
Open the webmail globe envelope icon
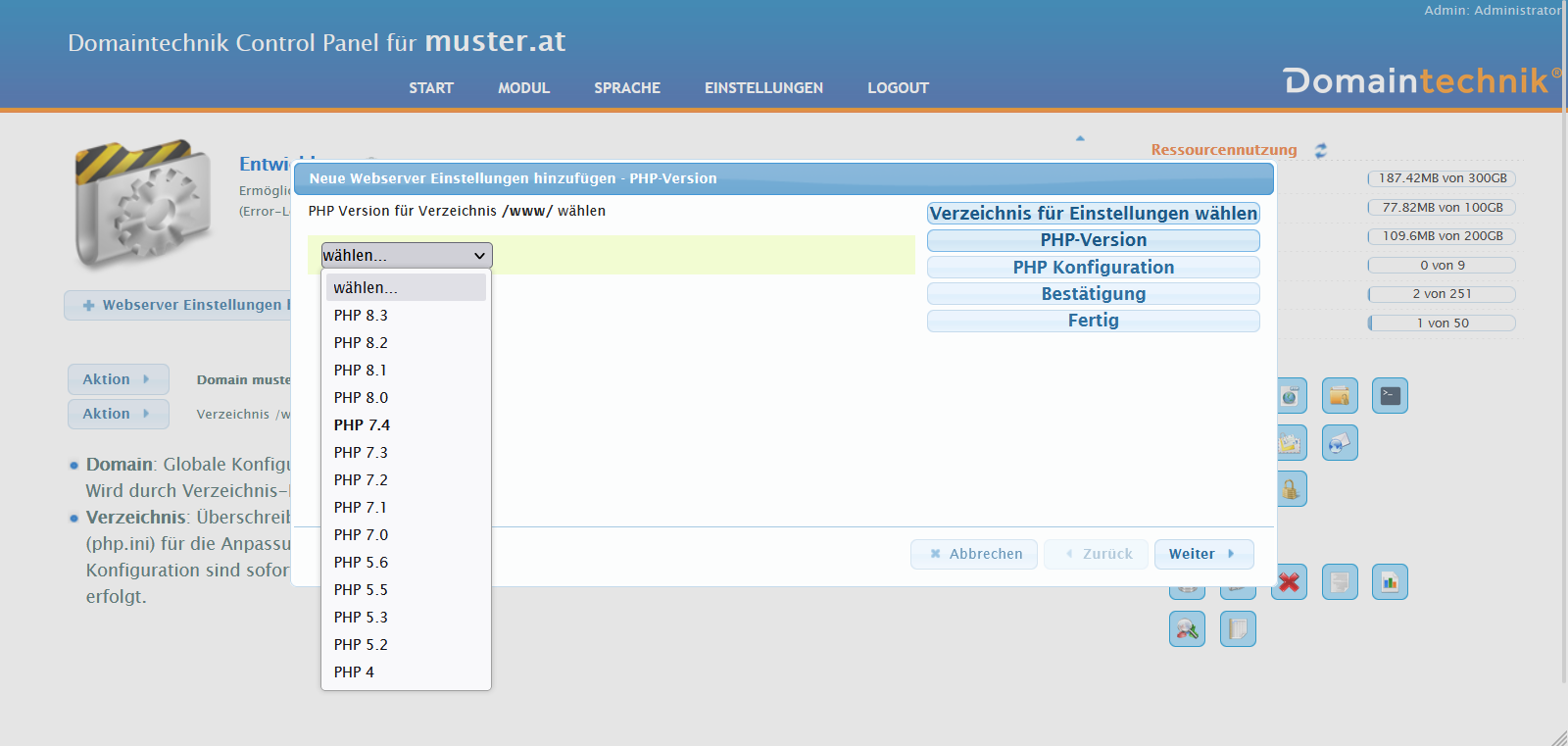[x=1340, y=443]
